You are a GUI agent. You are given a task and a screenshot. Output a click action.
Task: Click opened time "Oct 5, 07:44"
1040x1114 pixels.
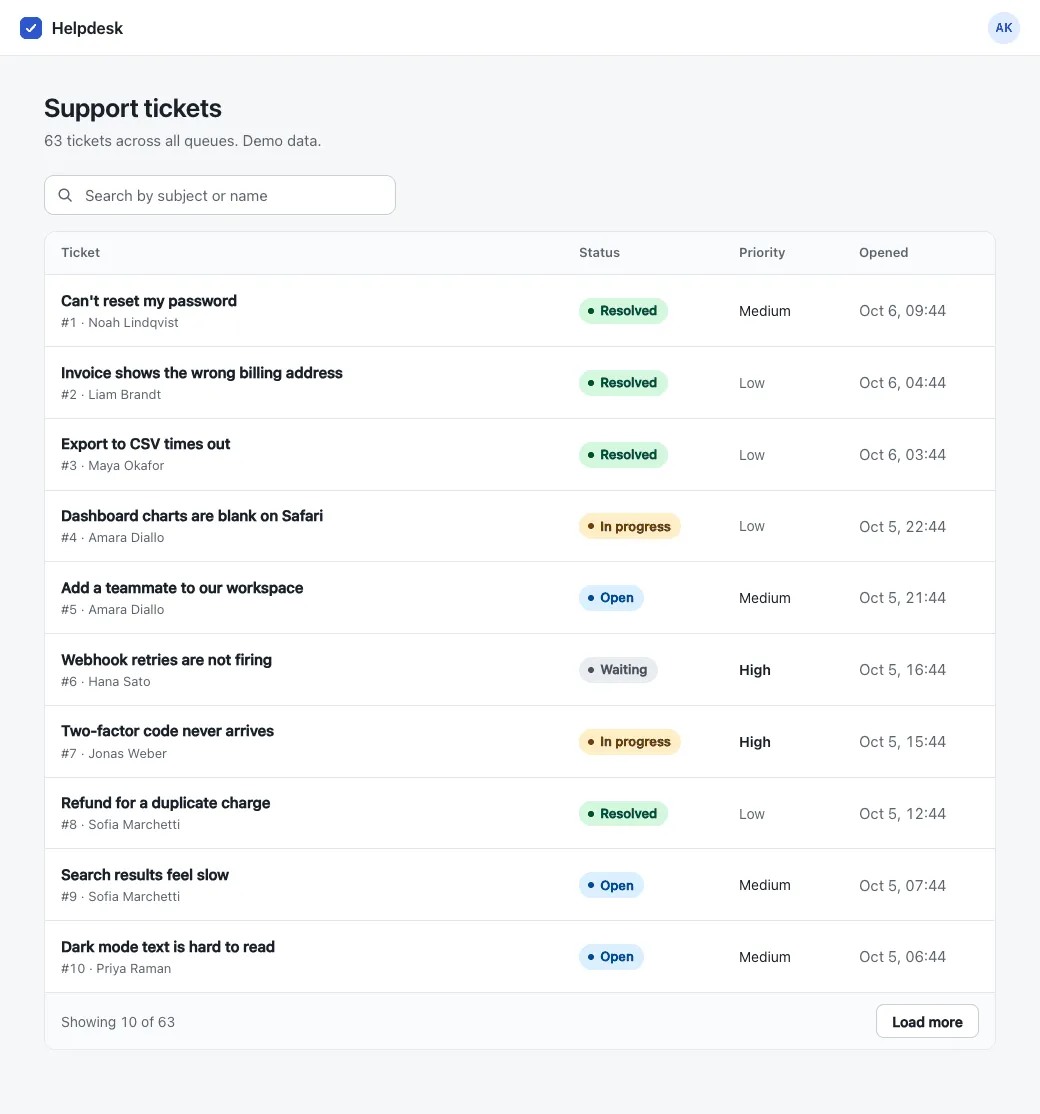902,886
